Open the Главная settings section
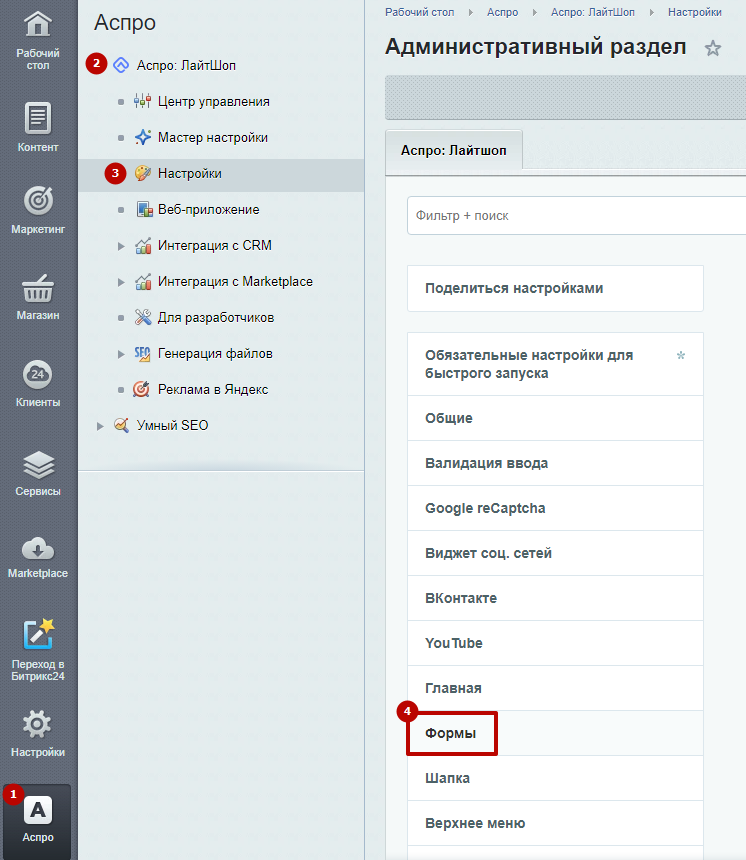The height and width of the screenshot is (860, 746). point(555,688)
